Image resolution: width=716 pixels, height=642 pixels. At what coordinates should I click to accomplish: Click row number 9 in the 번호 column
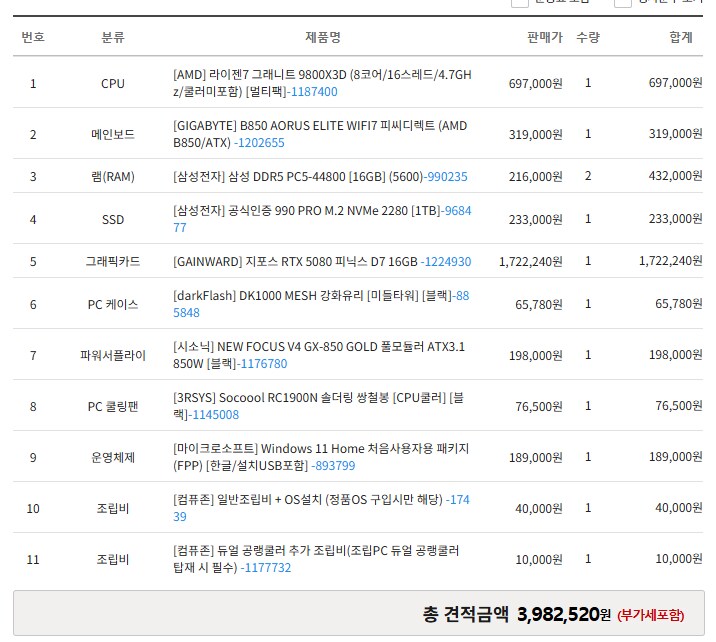click(x=33, y=458)
